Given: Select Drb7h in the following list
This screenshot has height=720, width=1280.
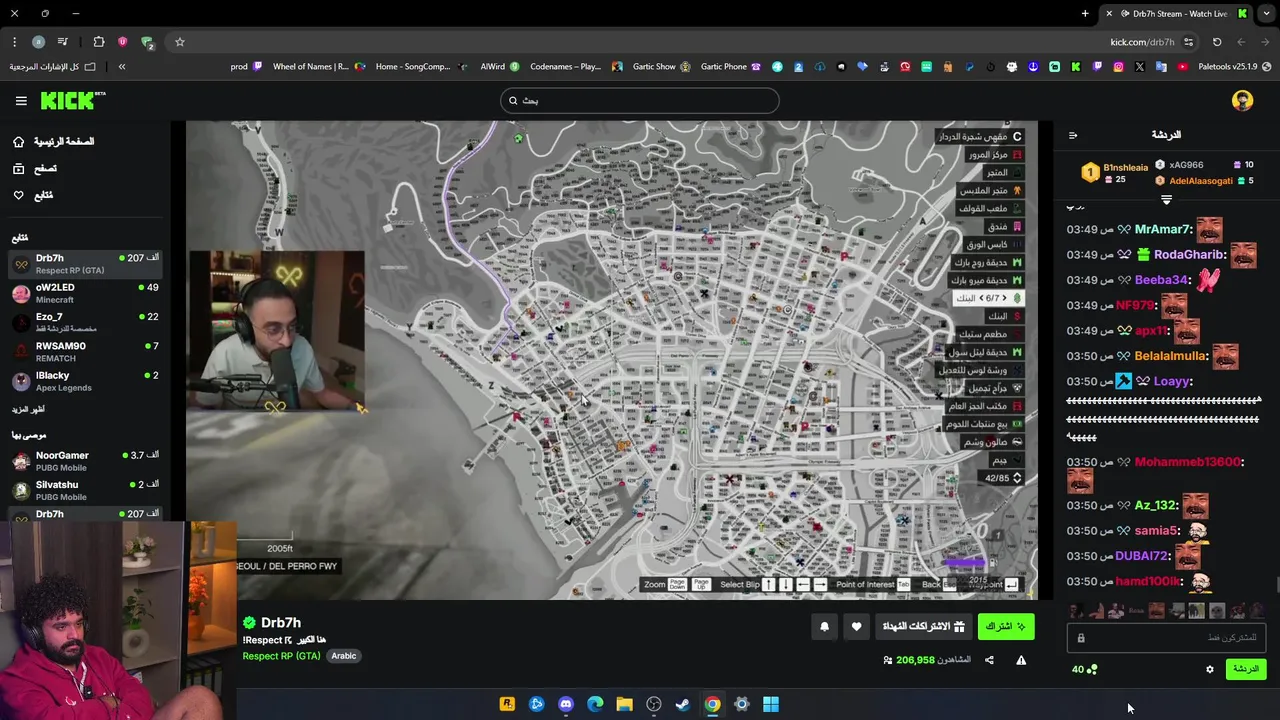Looking at the screenshot, I should (x=85, y=264).
